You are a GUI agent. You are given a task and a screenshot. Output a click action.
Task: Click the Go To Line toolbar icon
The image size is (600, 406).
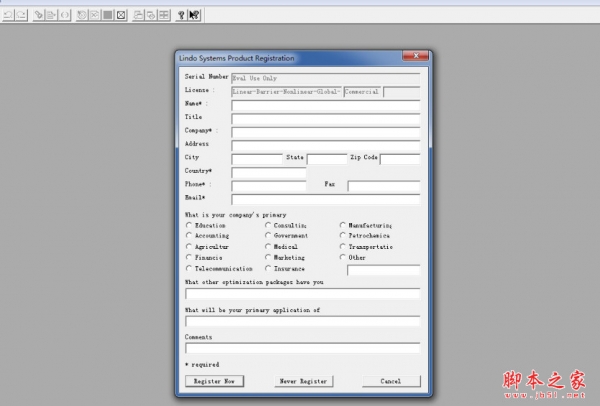tap(51, 15)
